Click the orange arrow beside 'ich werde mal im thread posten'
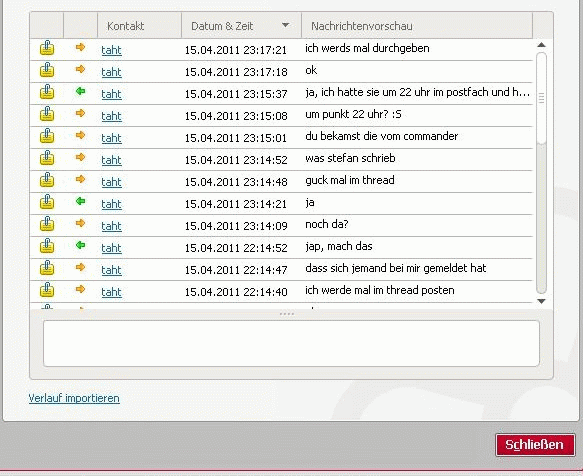 (80, 289)
